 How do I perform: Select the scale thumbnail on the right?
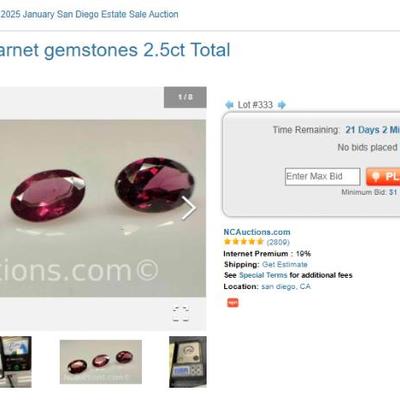[188, 362]
